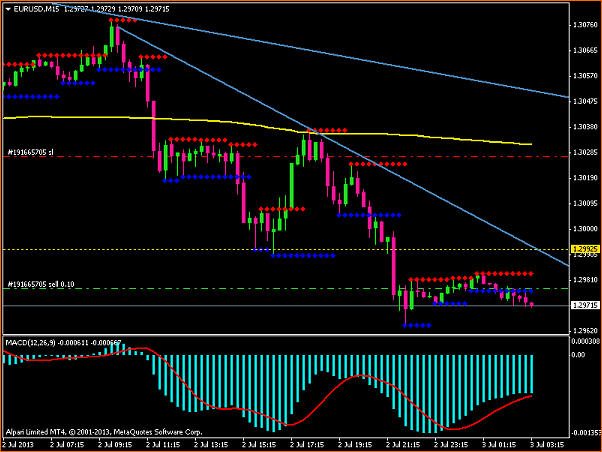Click the '2 Jul 11:15' time label
Viewport: 602px width, 452px height.
tap(163, 445)
